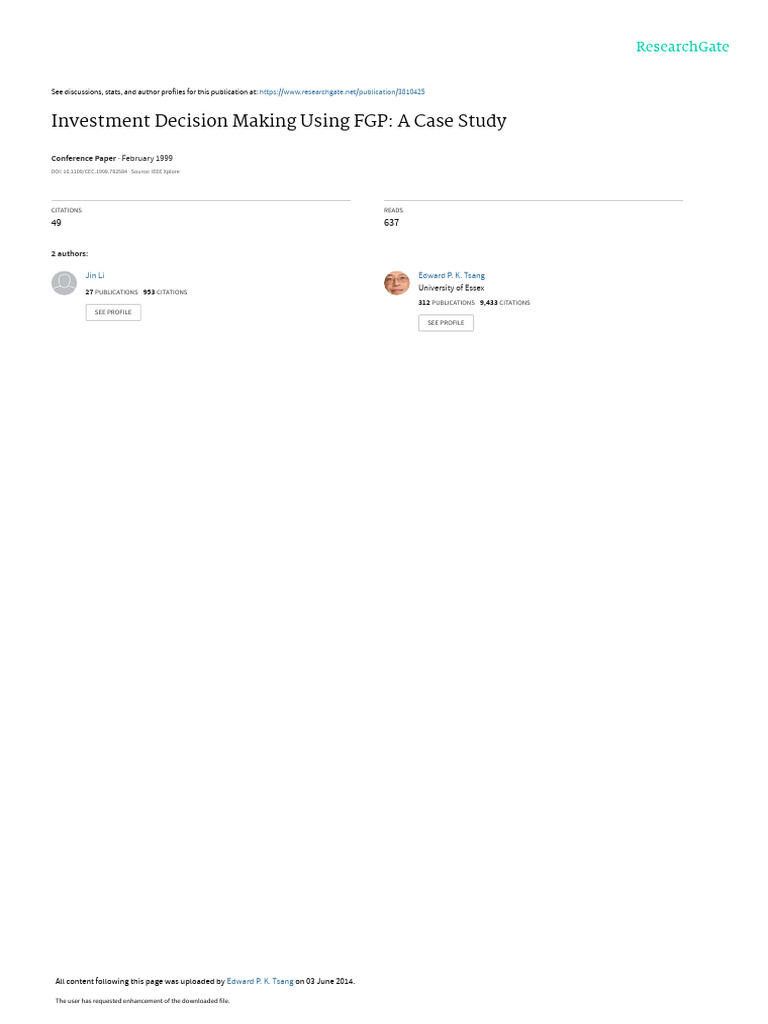Click Tsang's 9,433 citations stat
Screen dimensions: 768x1024
point(505,302)
